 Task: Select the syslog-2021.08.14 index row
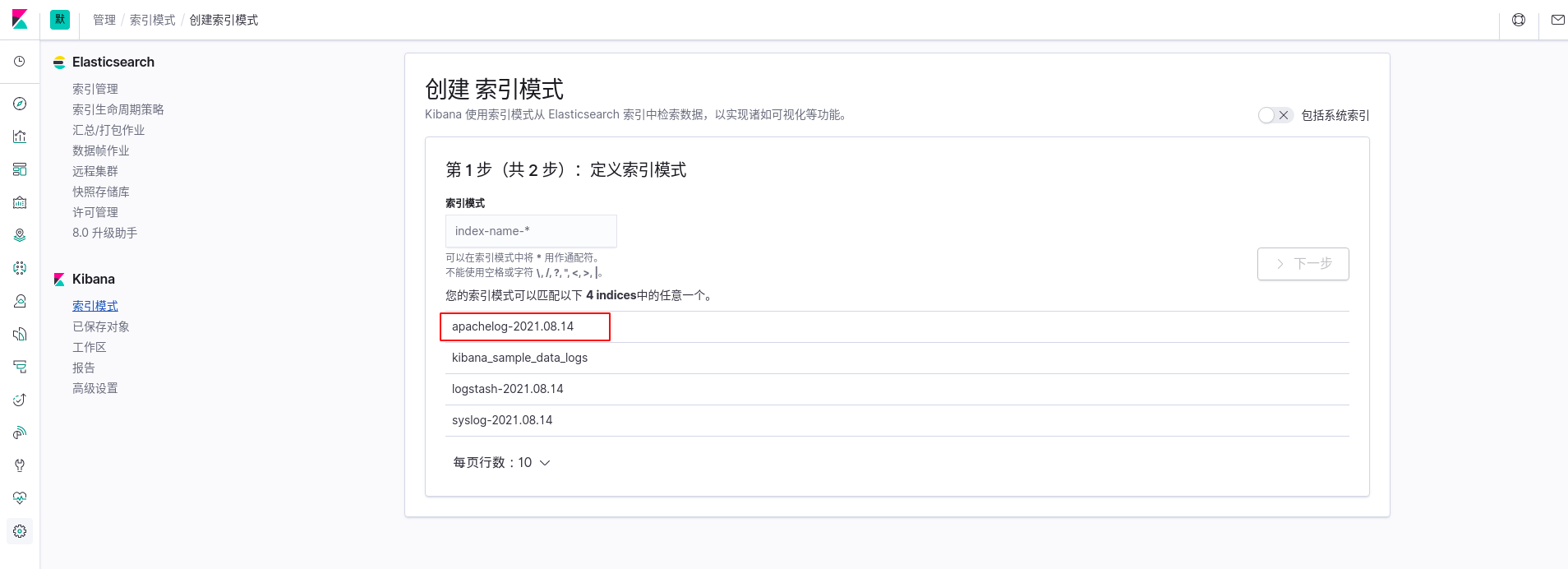[x=897, y=420]
